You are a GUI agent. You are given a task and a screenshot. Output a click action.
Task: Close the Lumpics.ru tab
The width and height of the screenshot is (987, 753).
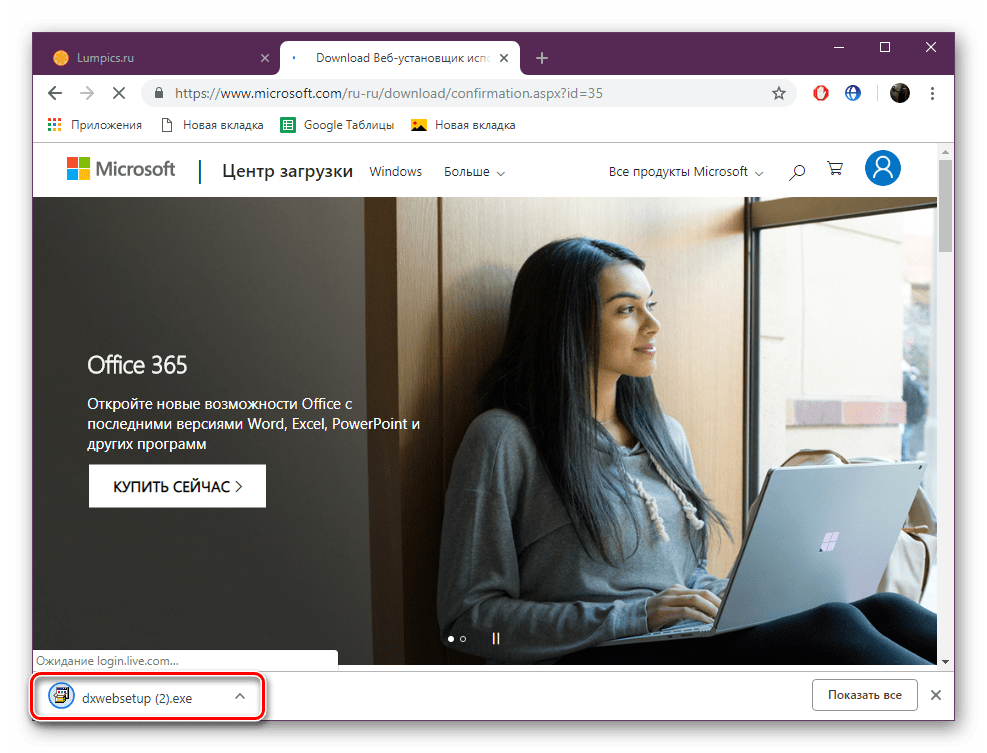point(265,58)
